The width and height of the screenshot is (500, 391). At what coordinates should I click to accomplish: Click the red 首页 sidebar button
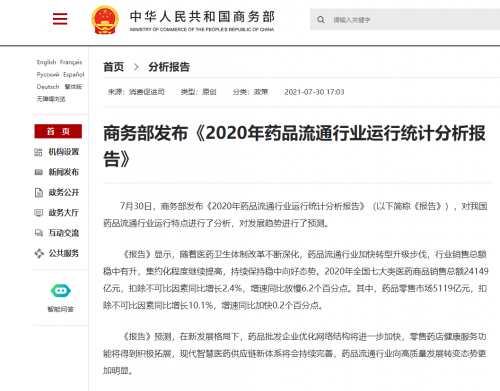(x=58, y=131)
